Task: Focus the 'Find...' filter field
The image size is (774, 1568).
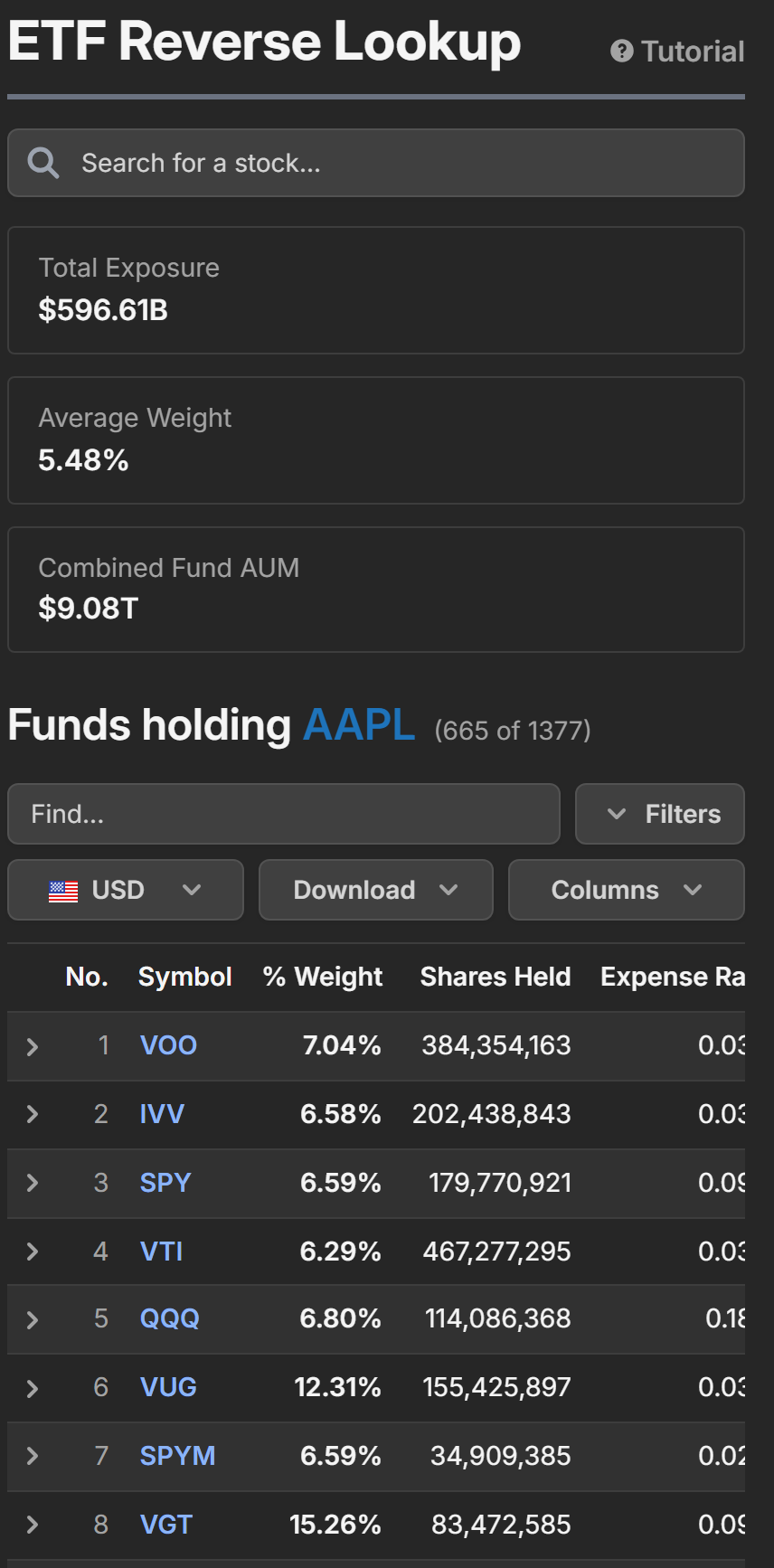Action: tap(284, 814)
